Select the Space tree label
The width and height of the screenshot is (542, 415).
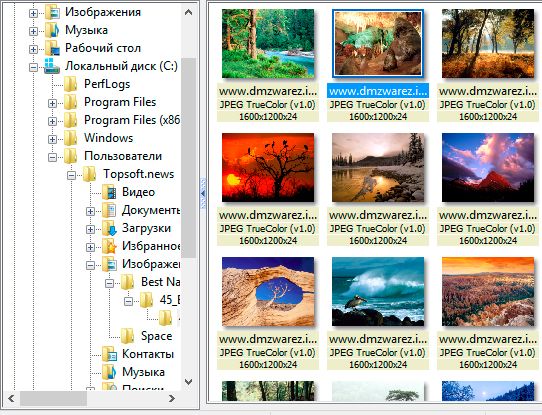tap(157, 336)
